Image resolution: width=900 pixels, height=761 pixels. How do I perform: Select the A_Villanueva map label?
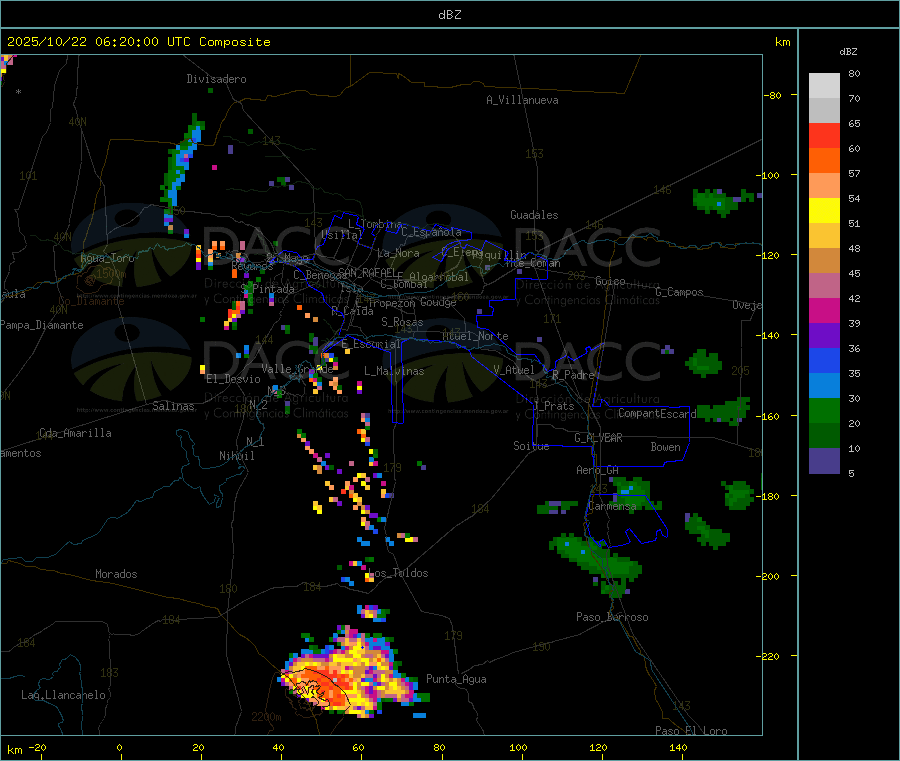(522, 100)
